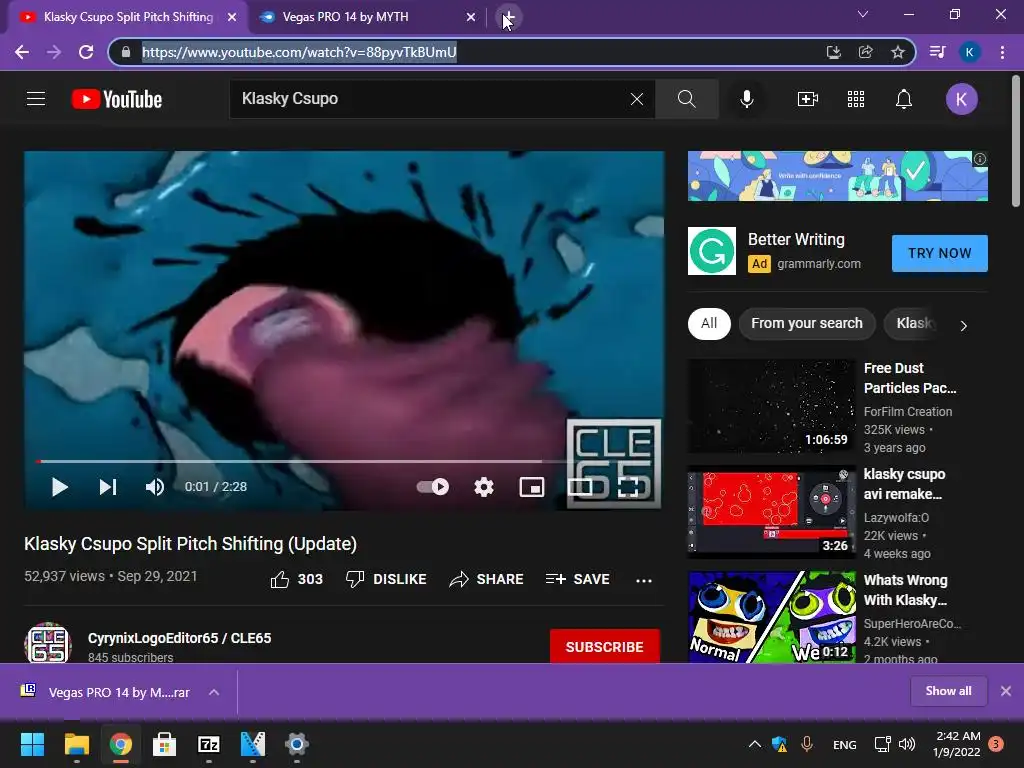Click the search magnifier button
The width and height of the screenshot is (1024, 768).
point(686,99)
